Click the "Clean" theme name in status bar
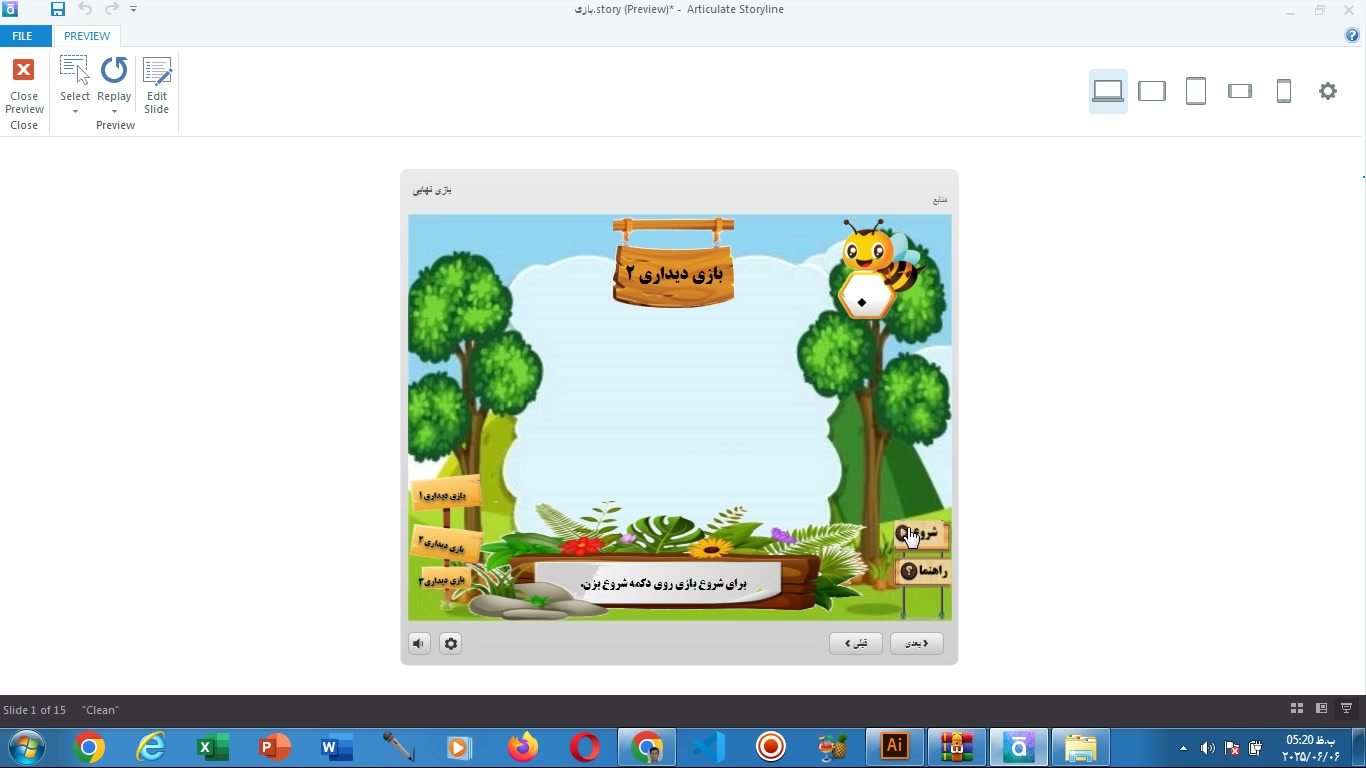The height and width of the screenshot is (768, 1366). pyautogui.click(x=101, y=710)
